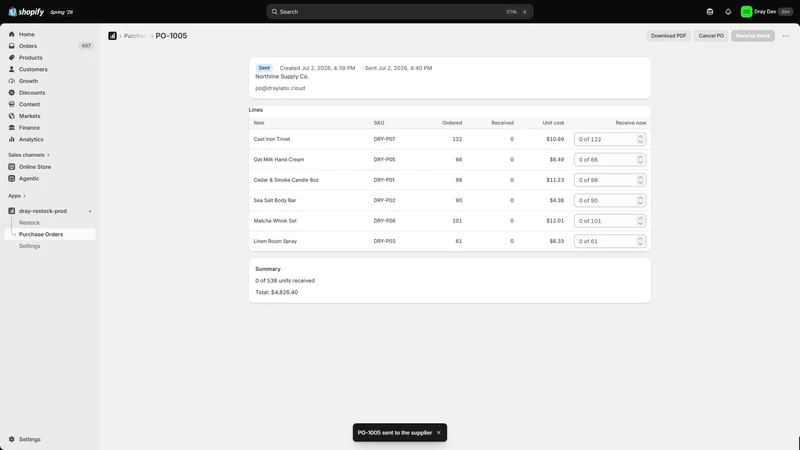Click the Orders count badge 487
The width and height of the screenshot is (800, 450).
click(x=86, y=46)
